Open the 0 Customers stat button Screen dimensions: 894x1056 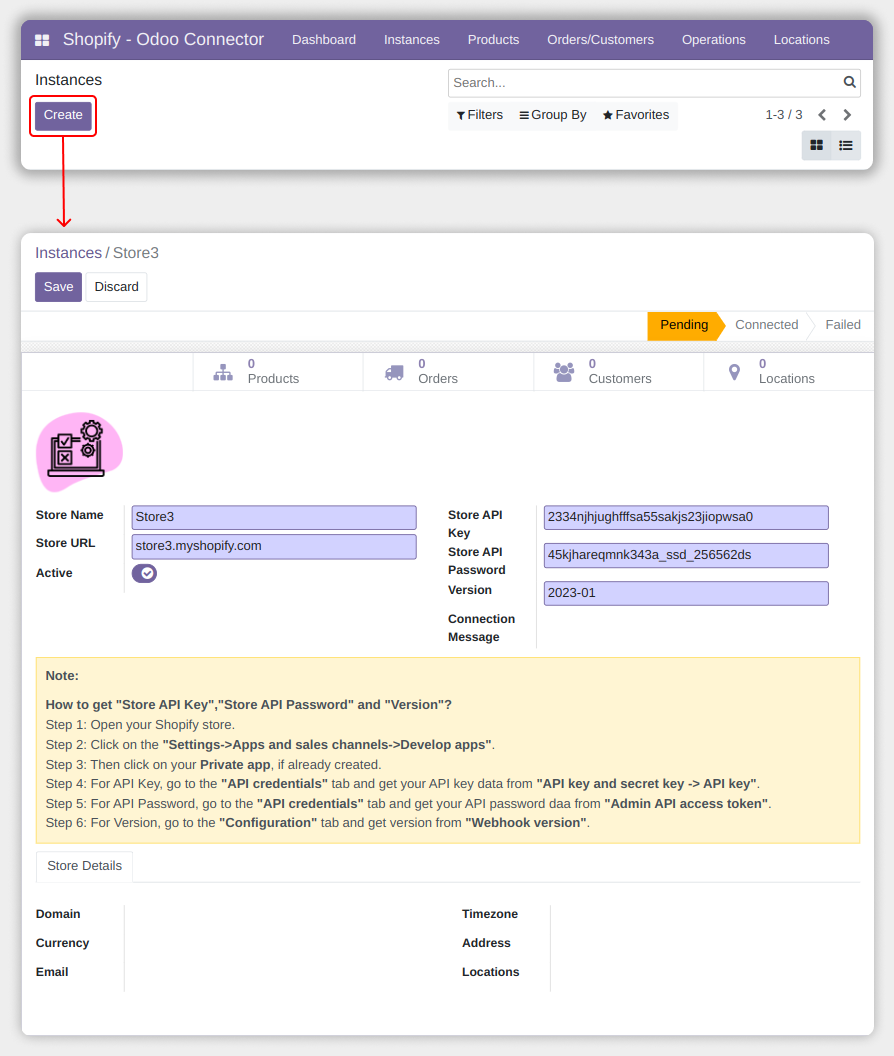coord(618,372)
